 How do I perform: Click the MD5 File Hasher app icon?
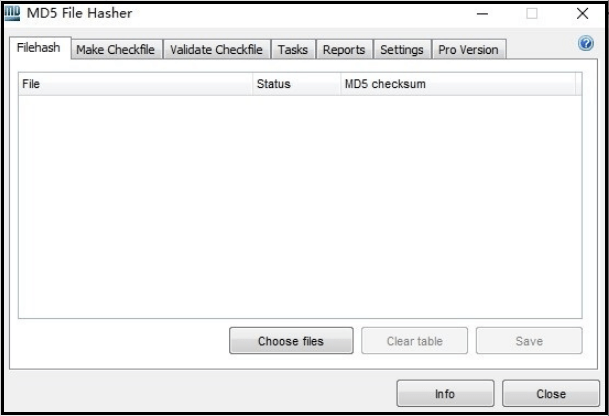coord(12,13)
